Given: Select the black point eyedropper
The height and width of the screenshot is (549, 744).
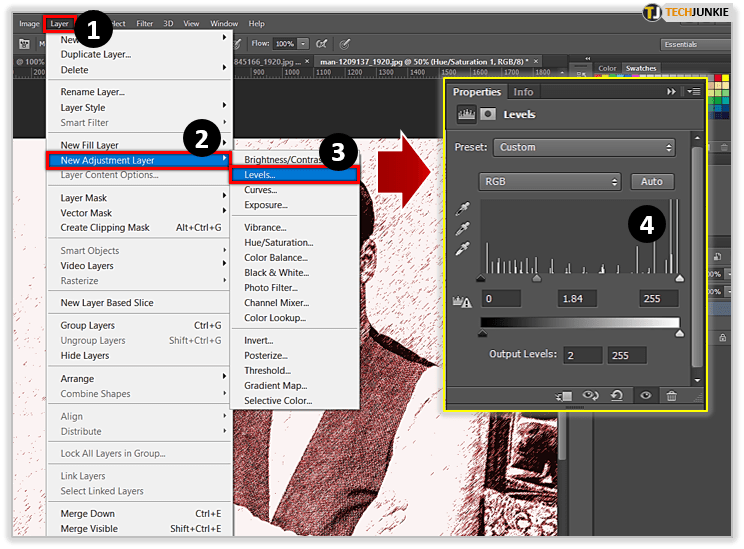Looking at the screenshot, I should [x=462, y=210].
